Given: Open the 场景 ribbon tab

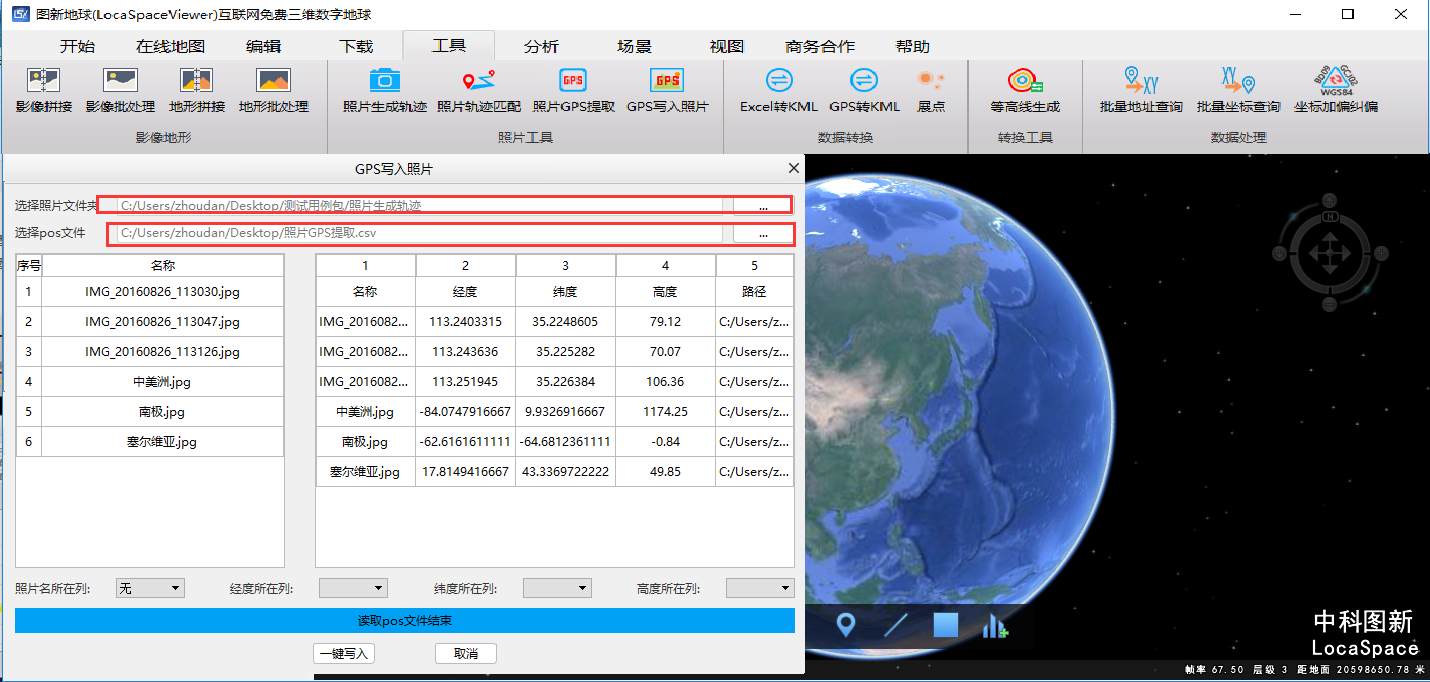Looking at the screenshot, I should click(x=634, y=46).
